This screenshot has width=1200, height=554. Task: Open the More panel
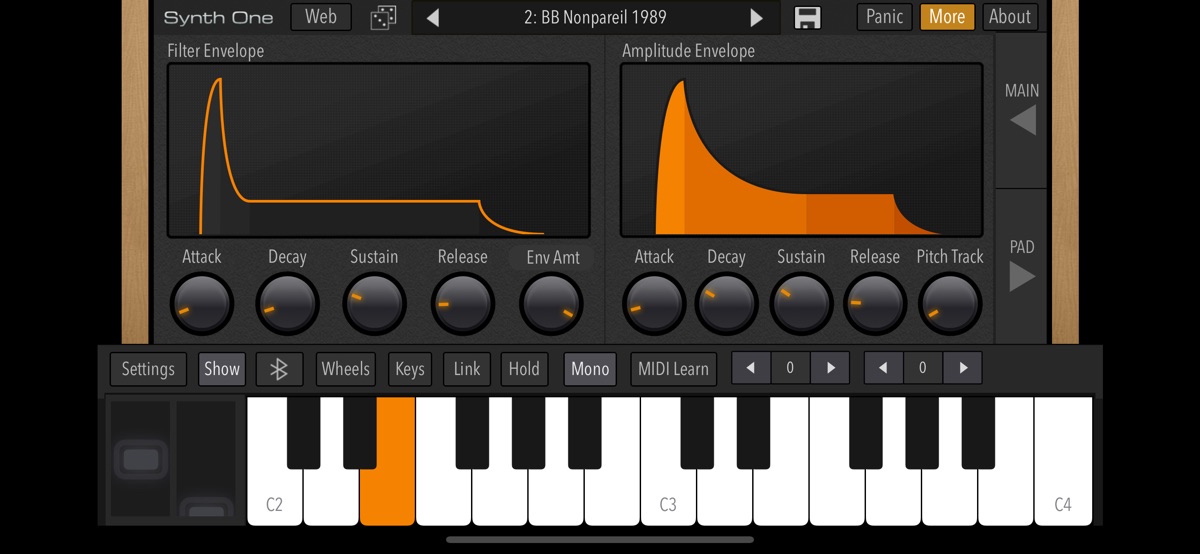tap(946, 17)
